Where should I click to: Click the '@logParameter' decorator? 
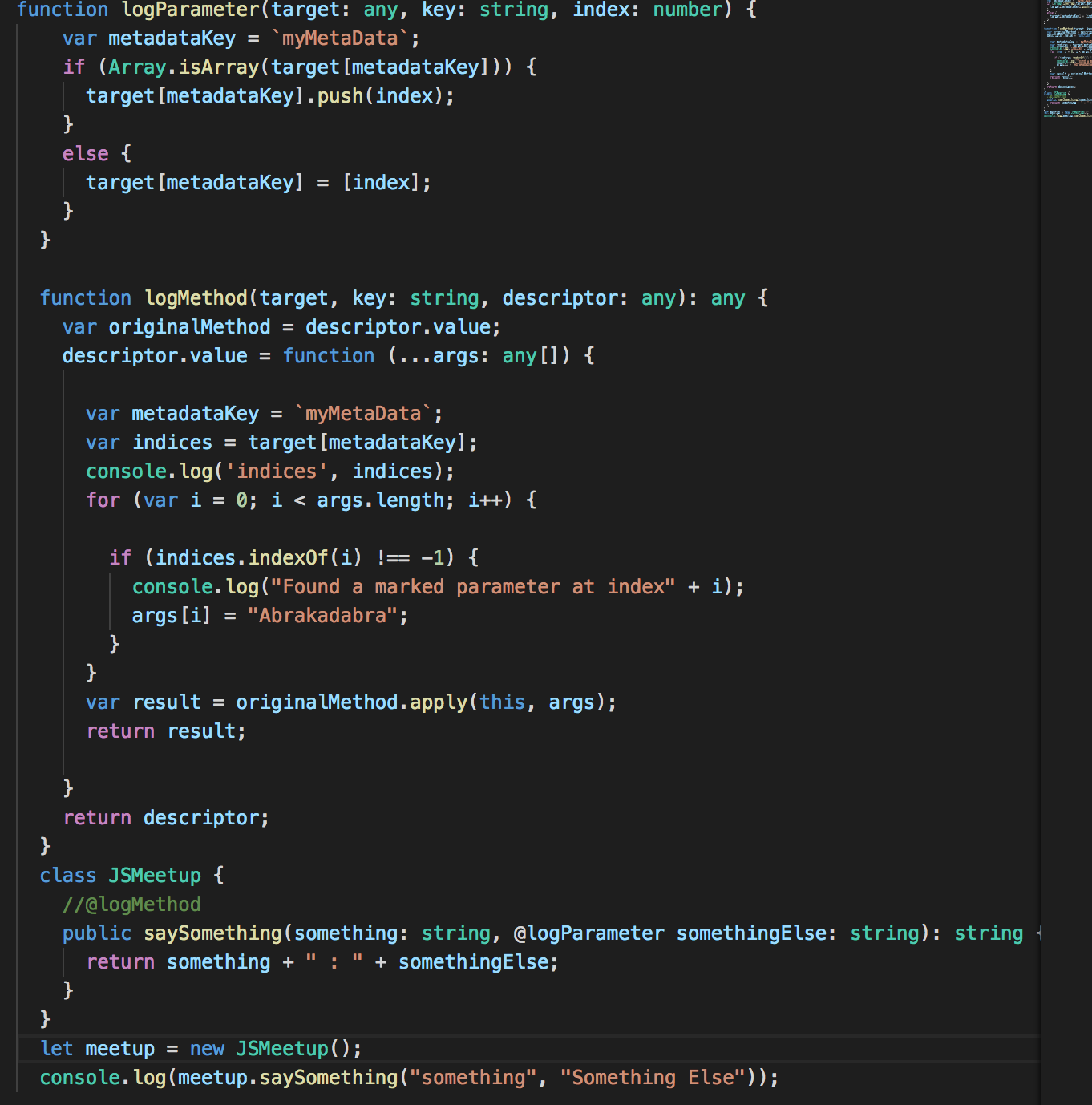588,933
